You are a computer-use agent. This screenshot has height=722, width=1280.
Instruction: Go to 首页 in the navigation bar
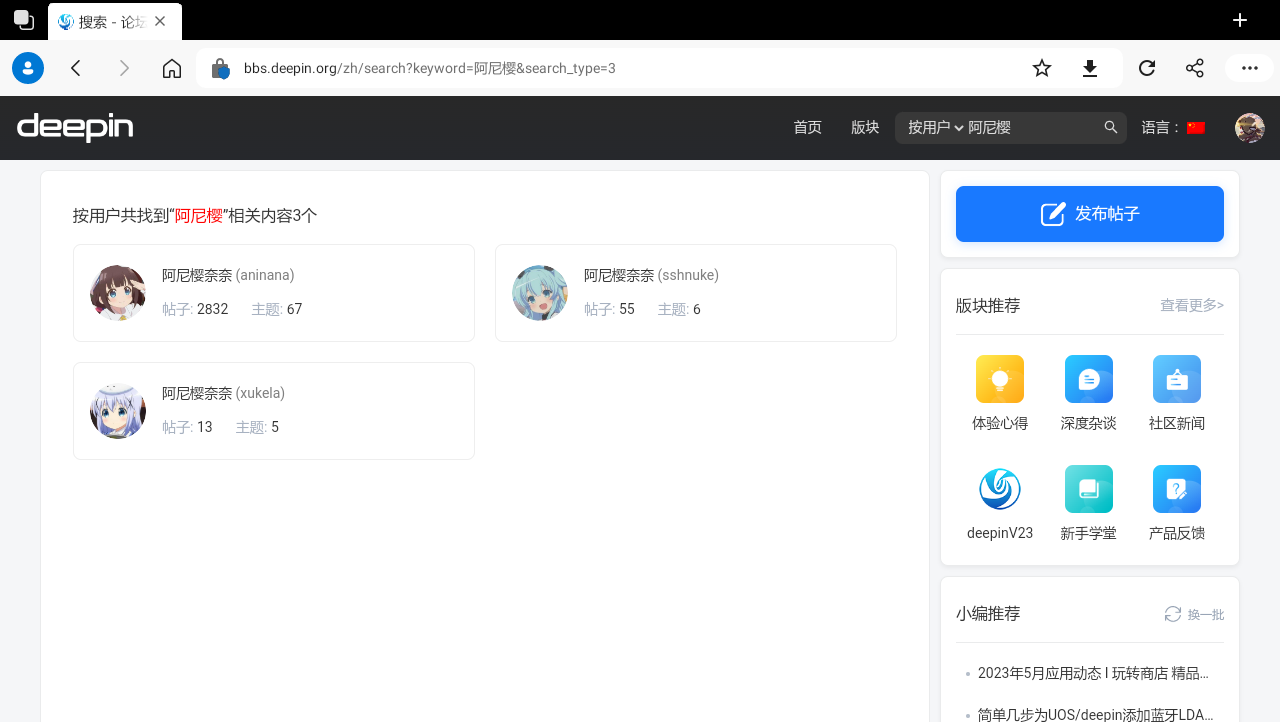click(x=807, y=127)
